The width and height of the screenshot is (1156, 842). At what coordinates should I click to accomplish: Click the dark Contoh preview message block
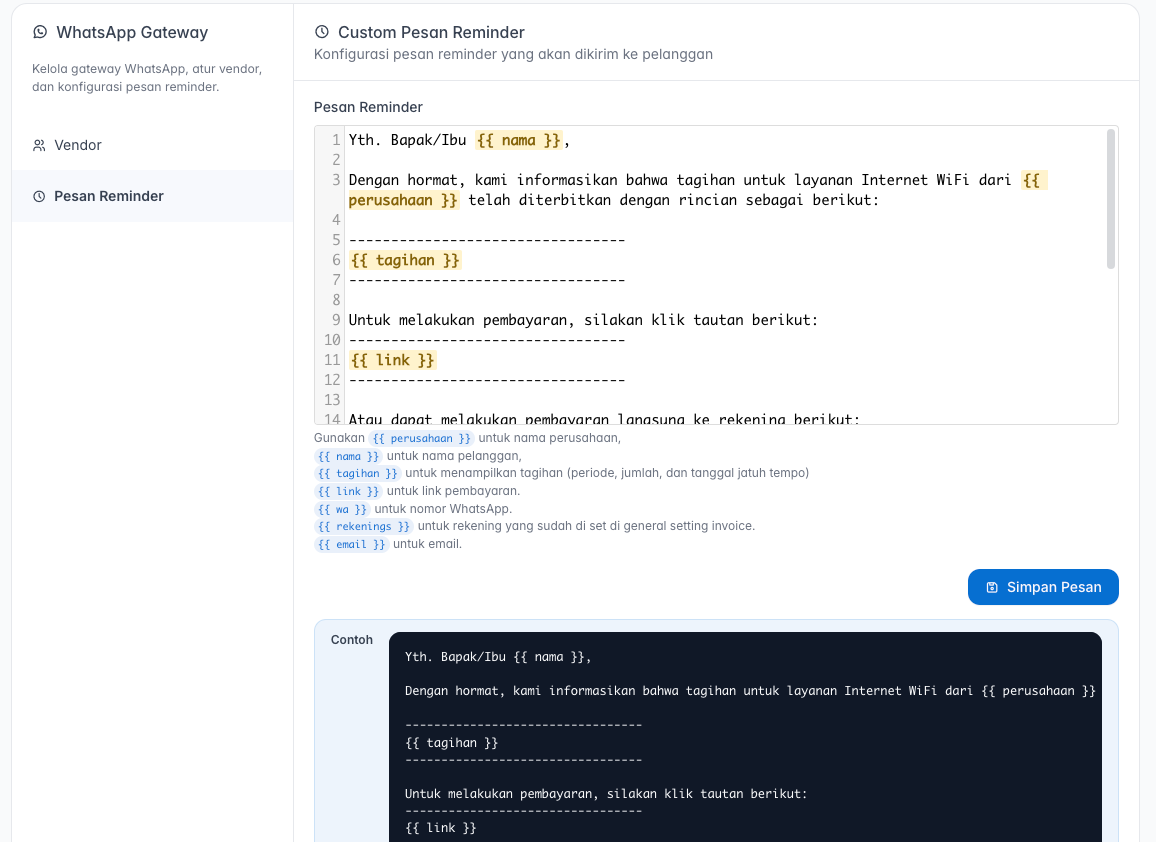[745, 740]
